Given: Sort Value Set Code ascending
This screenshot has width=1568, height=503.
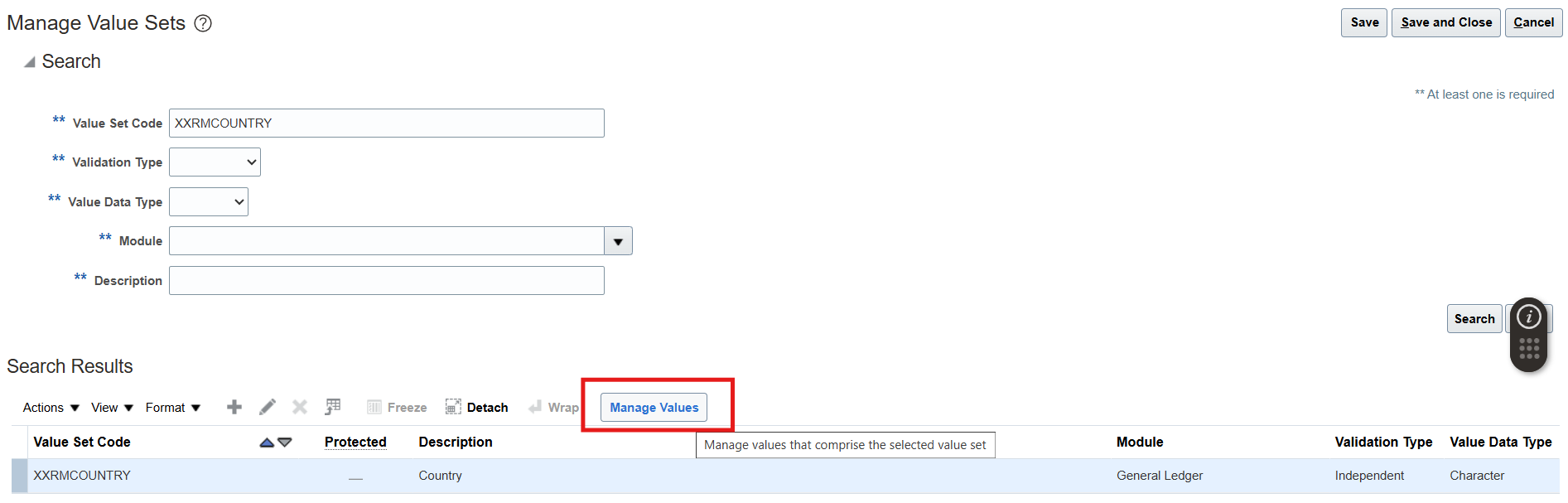Looking at the screenshot, I should click(x=267, y=443).
